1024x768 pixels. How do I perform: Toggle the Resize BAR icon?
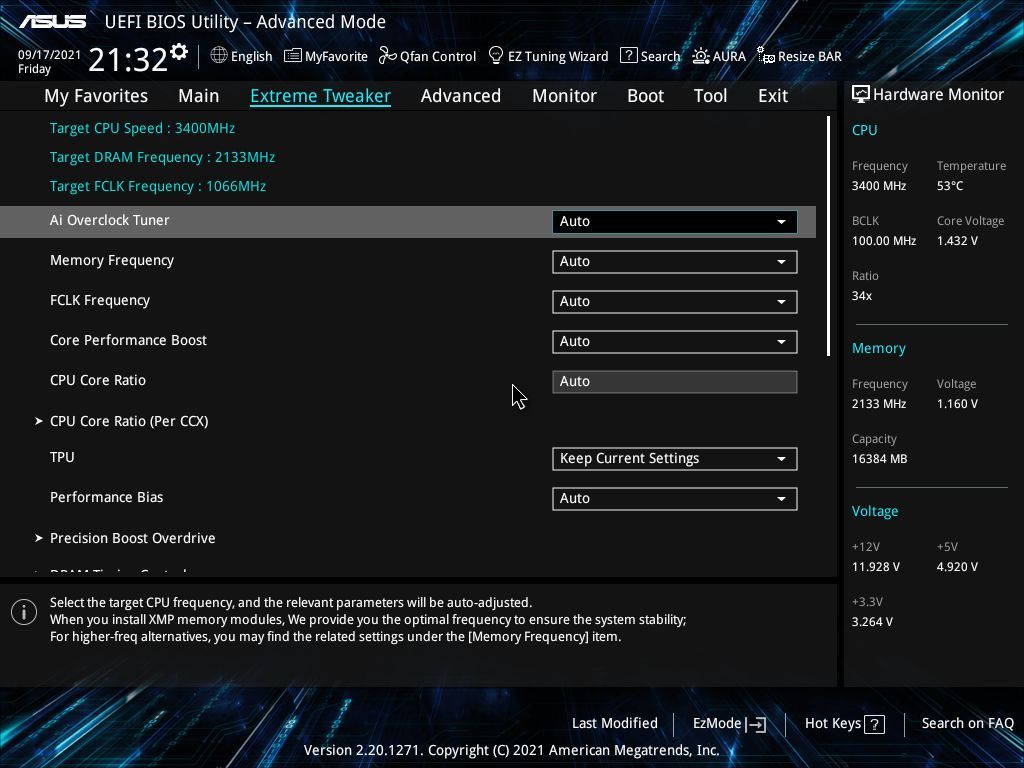tap(766, 56)
